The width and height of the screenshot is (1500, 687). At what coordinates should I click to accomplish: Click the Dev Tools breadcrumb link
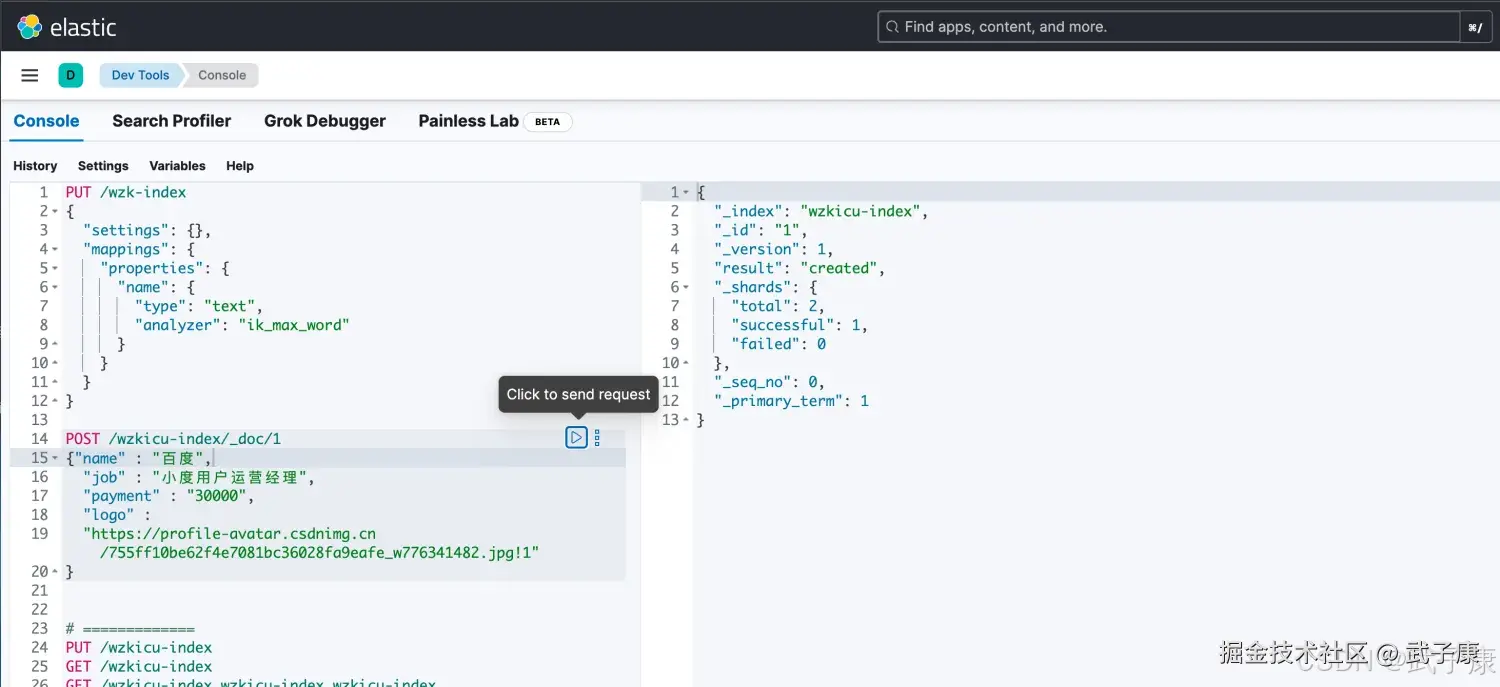coord(139,74)
